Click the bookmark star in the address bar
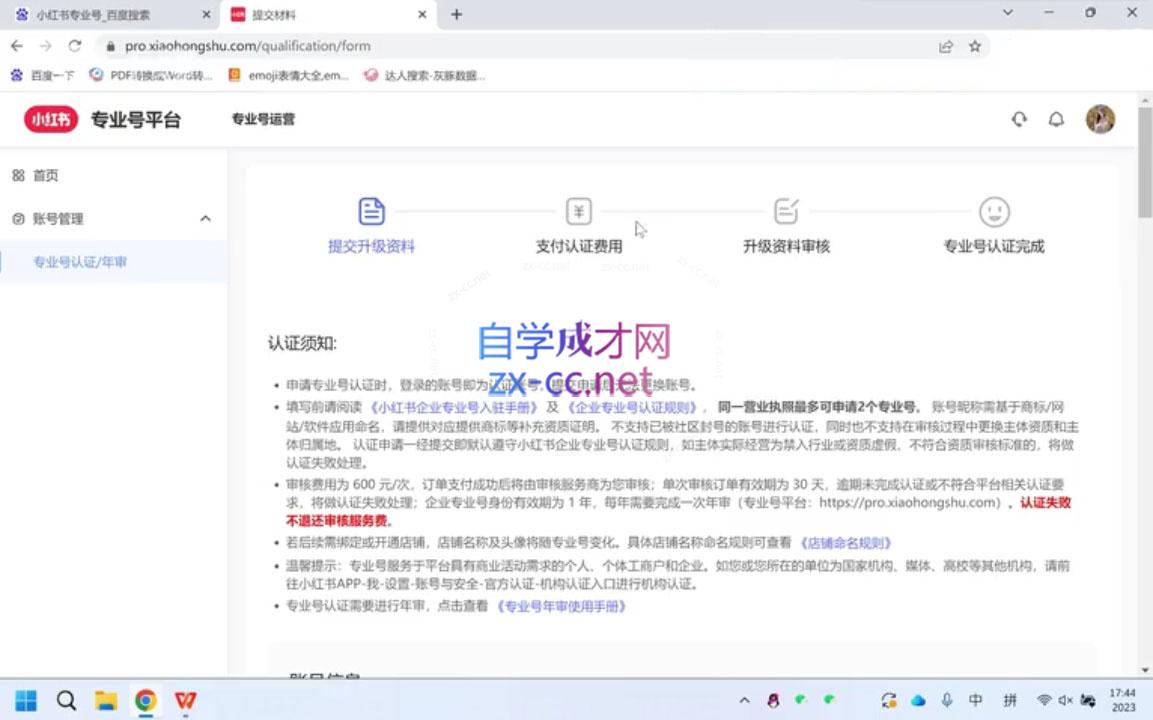 (974, 46)
